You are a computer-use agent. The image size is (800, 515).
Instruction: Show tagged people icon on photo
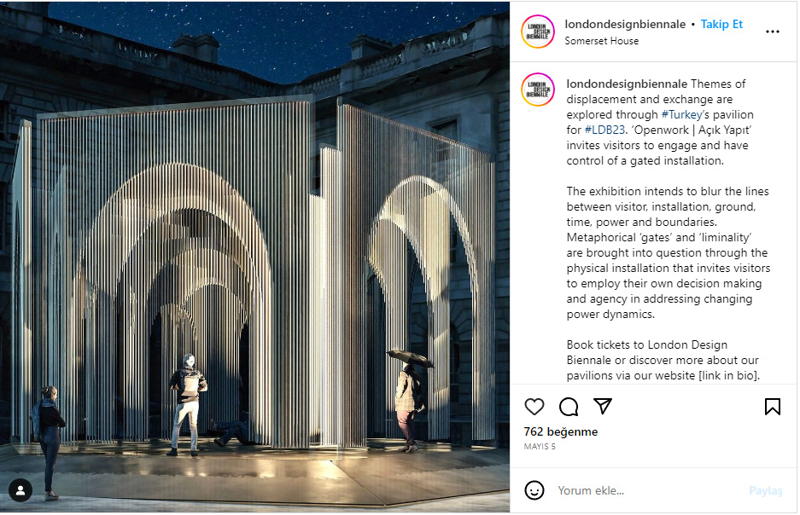(x=20, y=491)
